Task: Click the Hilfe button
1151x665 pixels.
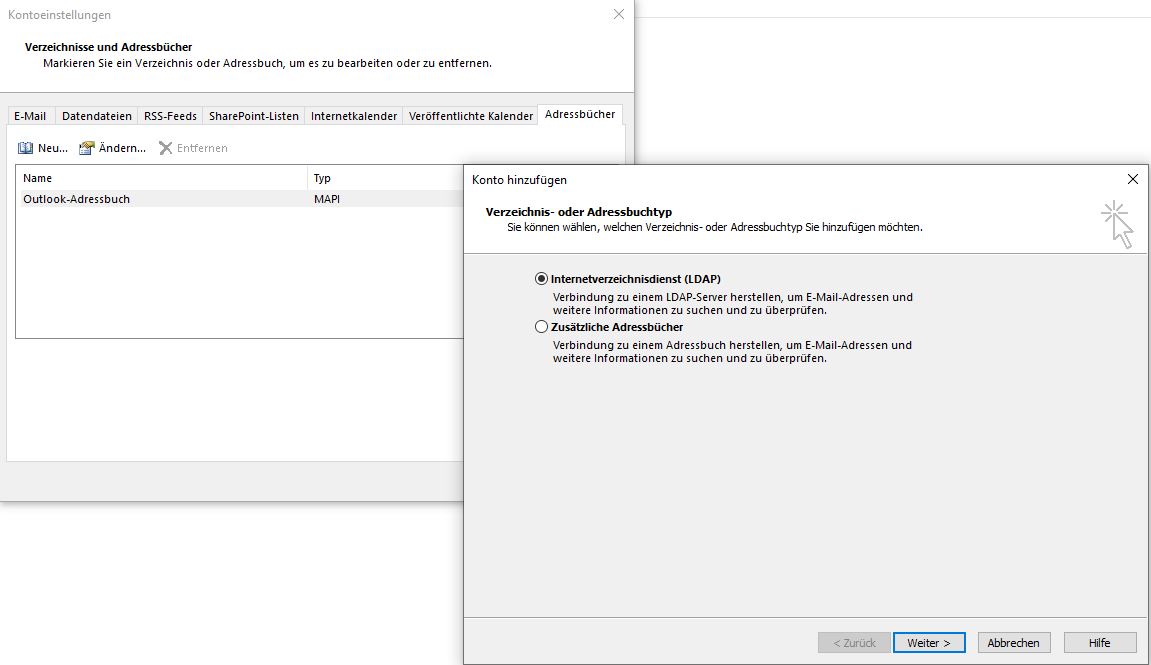Action: (x=1099, y=642)
